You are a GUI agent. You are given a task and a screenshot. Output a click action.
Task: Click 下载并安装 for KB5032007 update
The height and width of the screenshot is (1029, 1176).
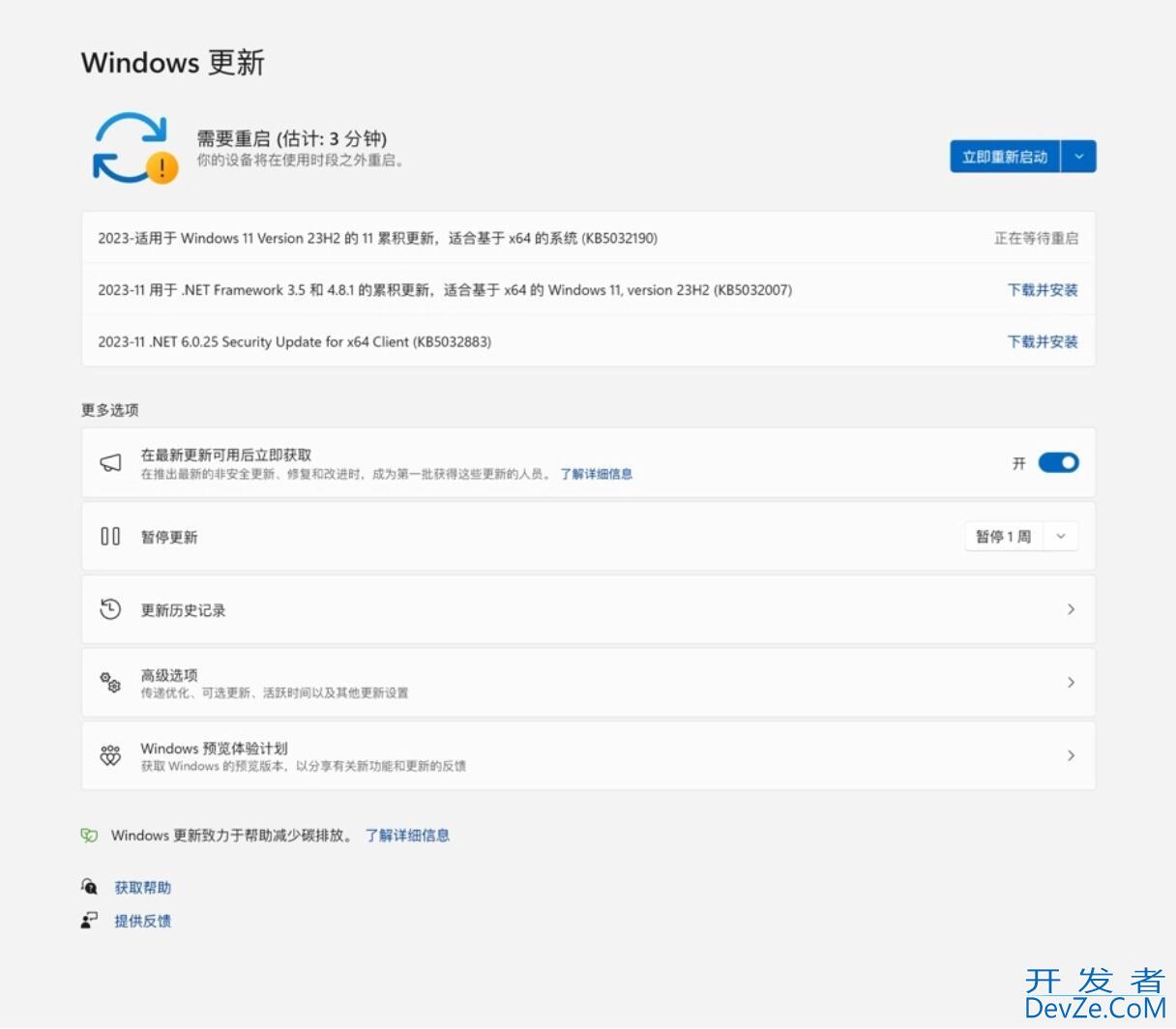click(x=1043, y=290)
